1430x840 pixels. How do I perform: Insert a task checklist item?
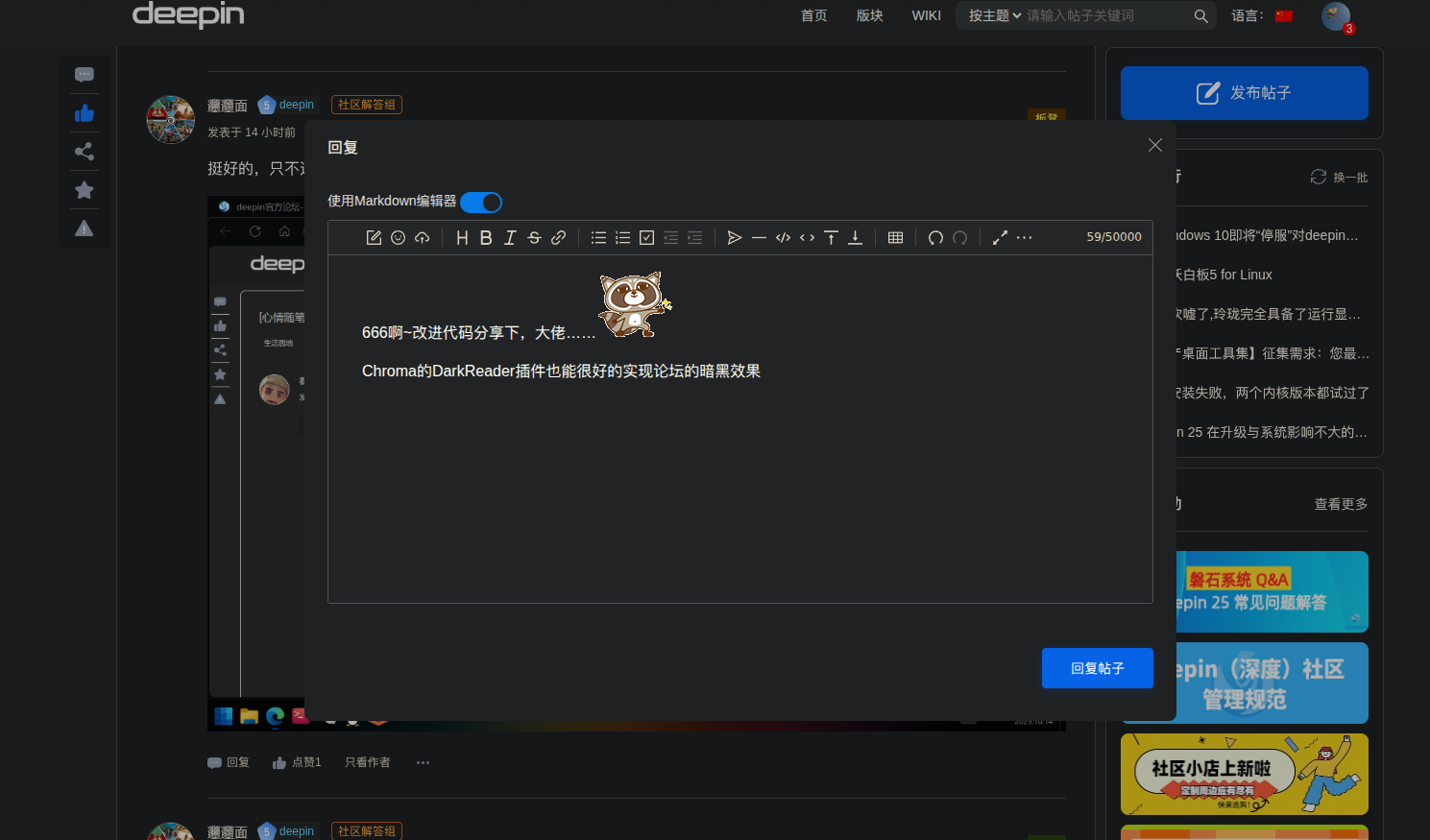tap(646, 237)
